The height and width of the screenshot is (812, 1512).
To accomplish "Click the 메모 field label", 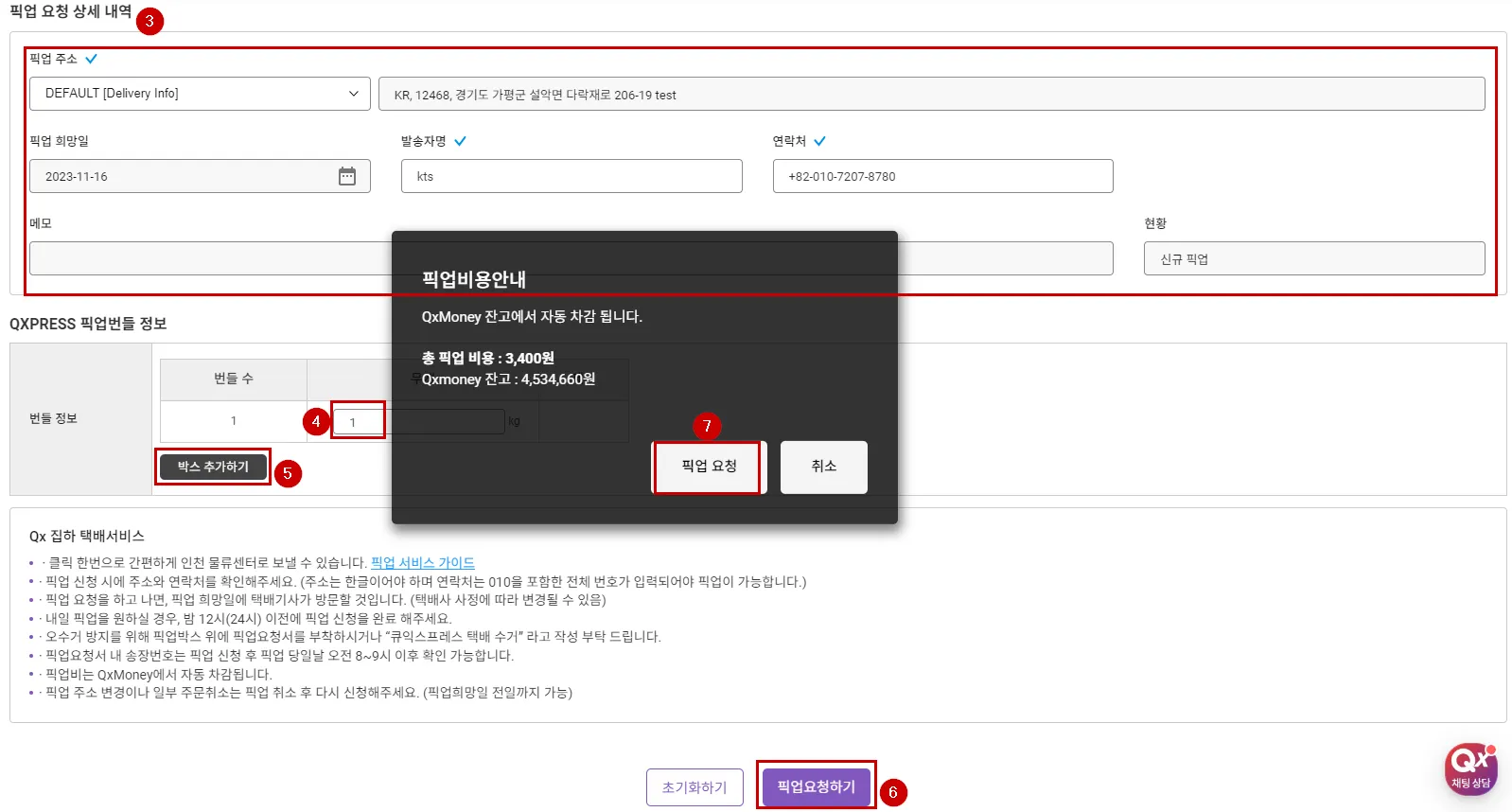I will [41, 223].
